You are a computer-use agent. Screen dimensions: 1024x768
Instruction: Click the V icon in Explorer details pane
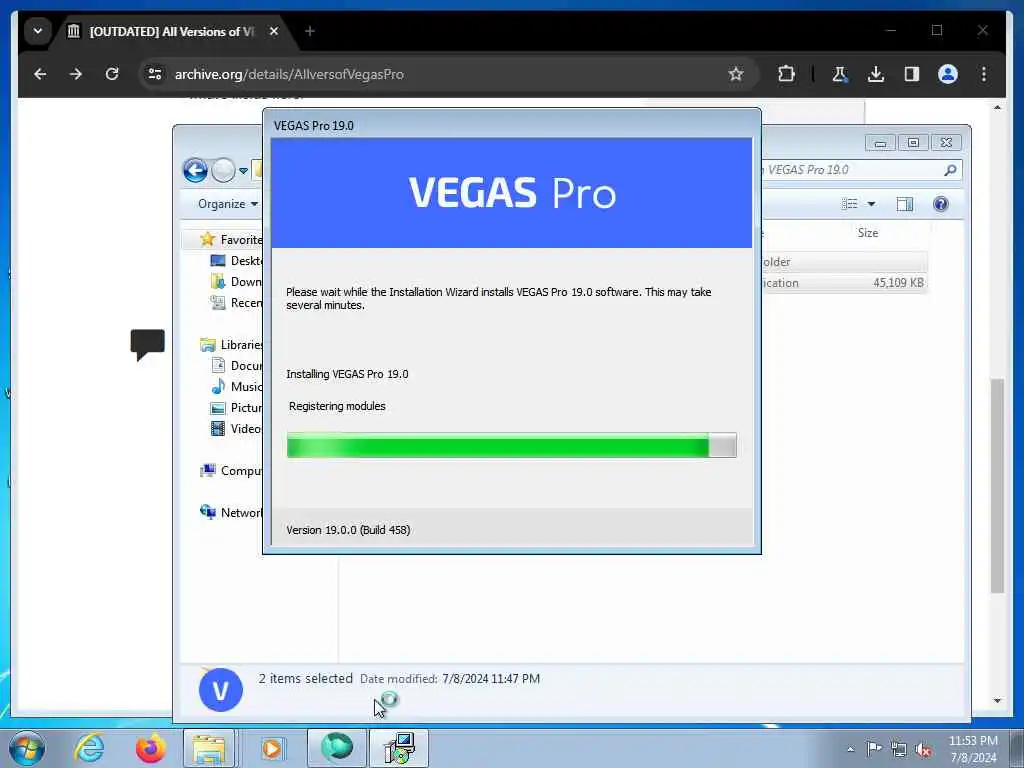click(x=221, y=690)
